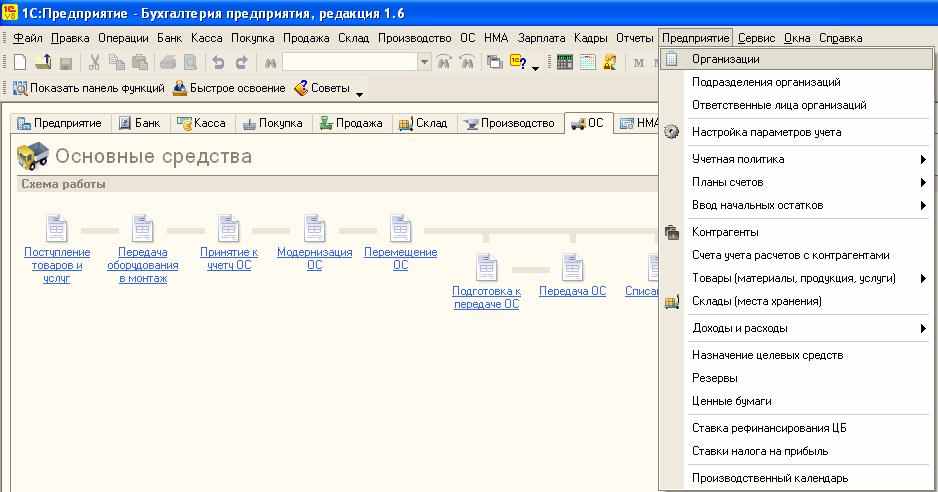This screenshot has height=492, width=938.
Task: Click the Советы toolbar button
Action: tap(322, 88)
